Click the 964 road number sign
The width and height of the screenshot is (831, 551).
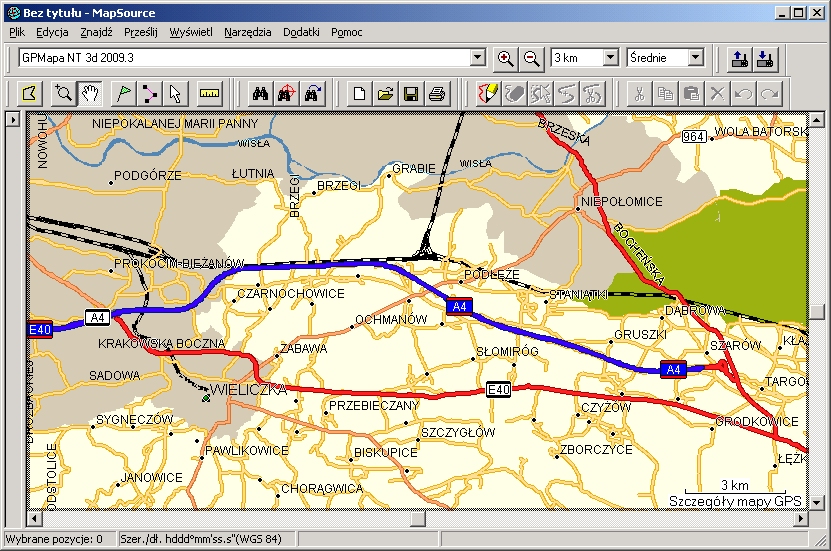[694, 137]
